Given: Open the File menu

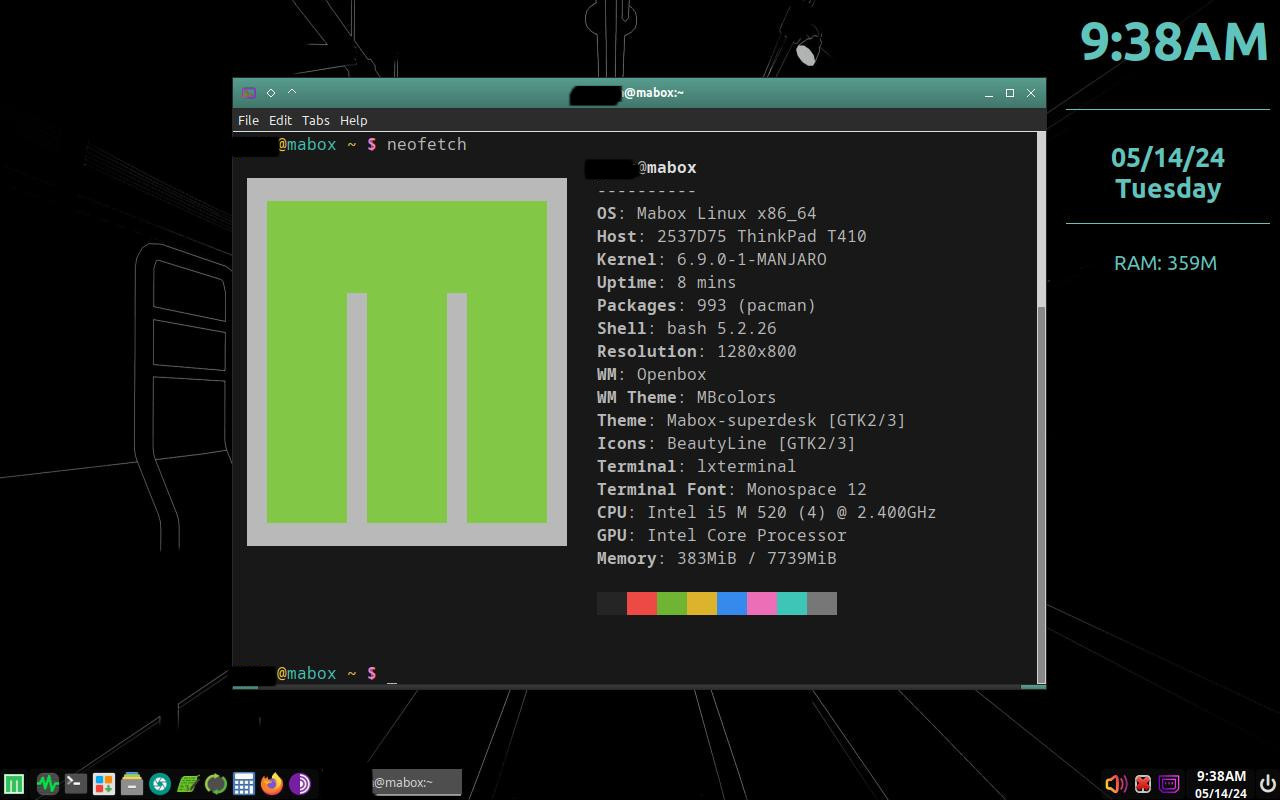Looking at the screenshot, I should pyautogui.click(x=248, y=120).
